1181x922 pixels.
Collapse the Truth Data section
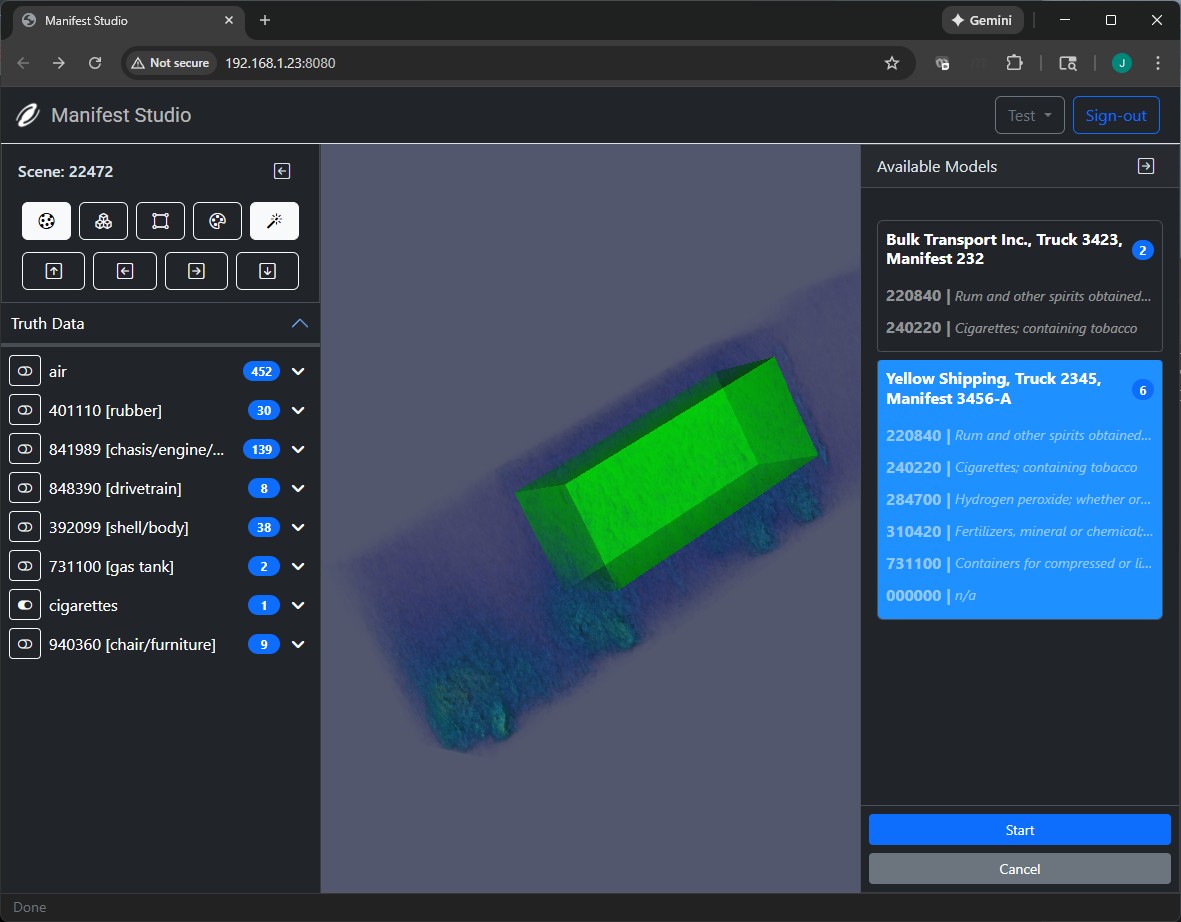[299, 324]
